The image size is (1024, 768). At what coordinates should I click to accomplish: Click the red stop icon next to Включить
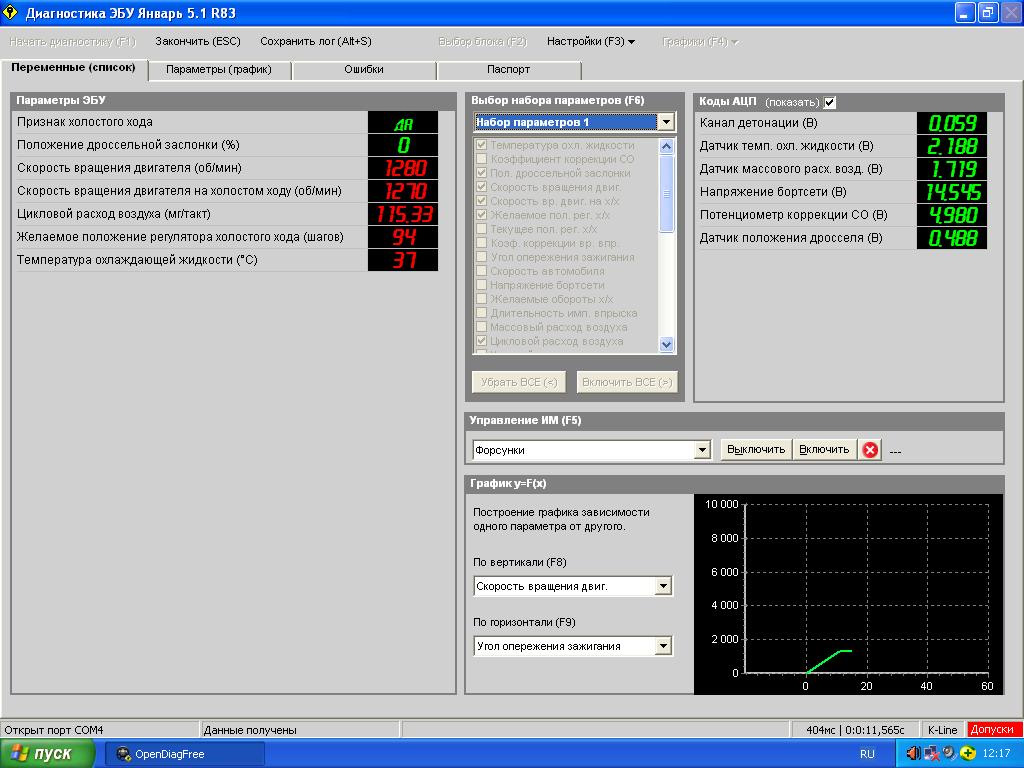pos(870,450)
